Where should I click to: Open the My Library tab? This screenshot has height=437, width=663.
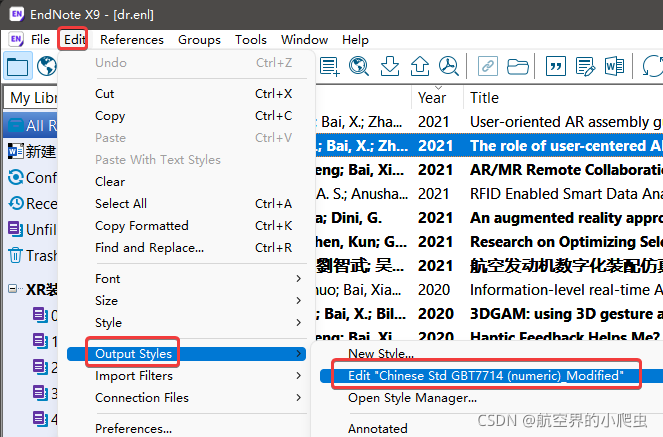[x=31, y=98]
